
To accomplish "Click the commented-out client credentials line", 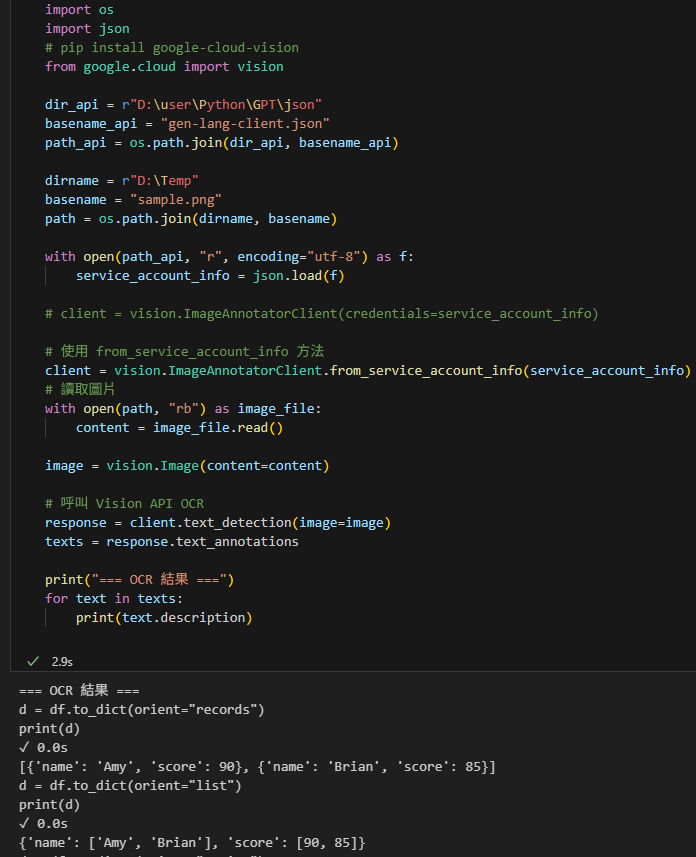I will click(x=321, y=314).
